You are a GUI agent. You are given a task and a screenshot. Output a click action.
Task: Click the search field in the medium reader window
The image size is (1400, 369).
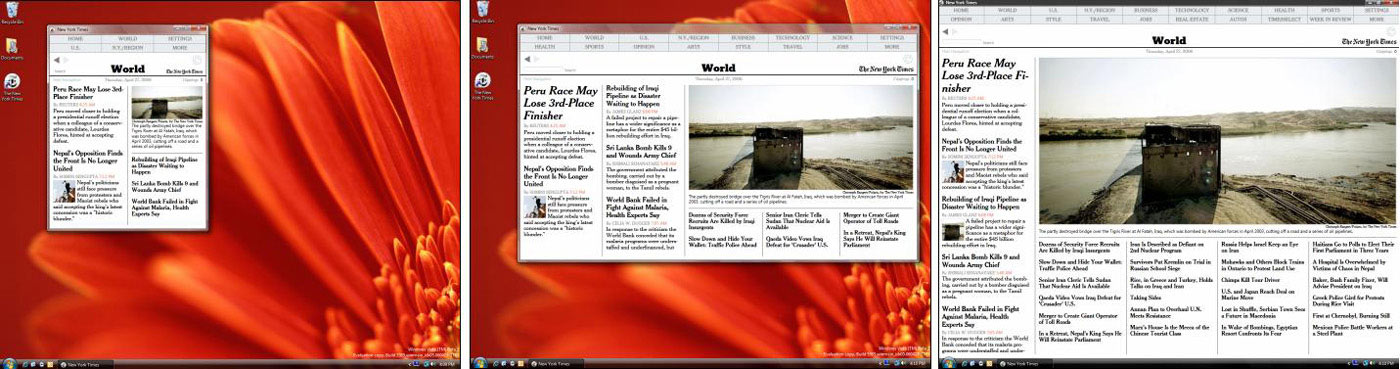pyautogui.click(x=544, y=69)
